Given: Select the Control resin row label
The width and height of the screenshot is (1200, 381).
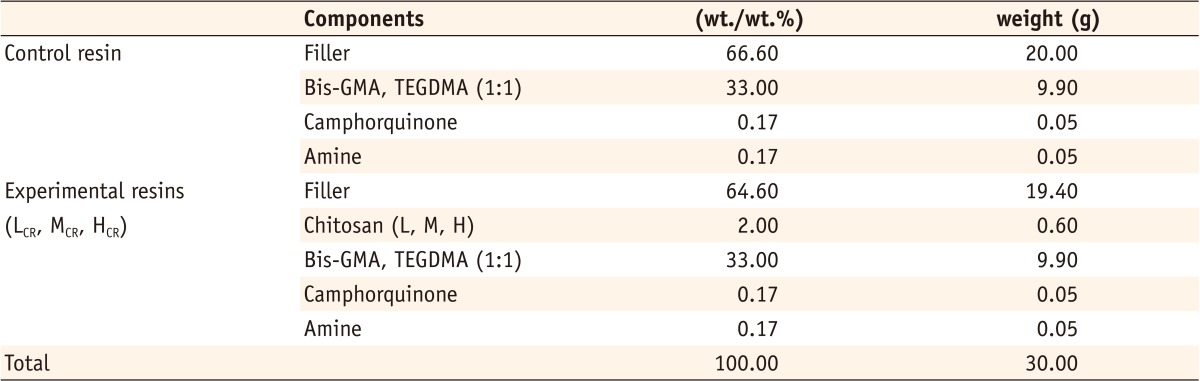Looking at the screenshot, I should [63, 53].
